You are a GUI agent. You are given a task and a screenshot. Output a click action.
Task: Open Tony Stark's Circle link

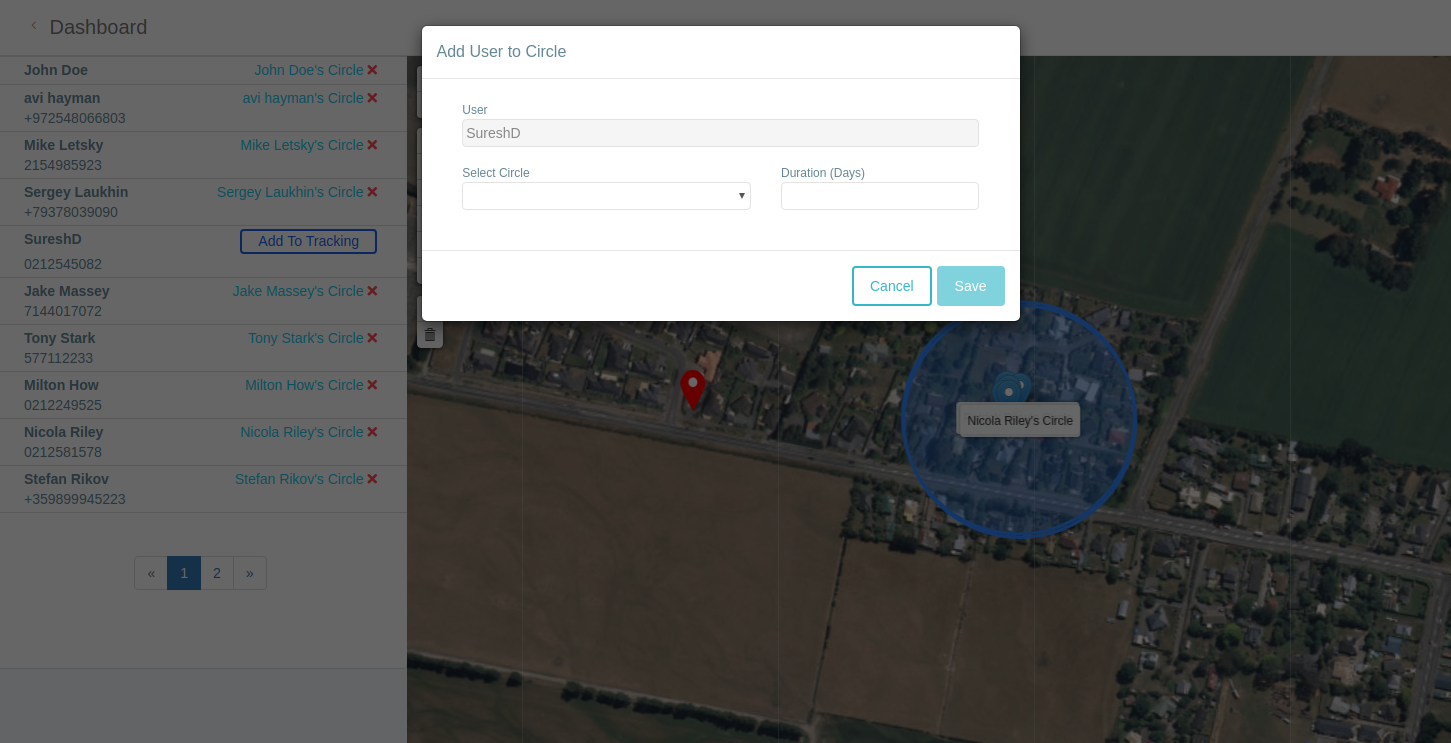[306, 338]
